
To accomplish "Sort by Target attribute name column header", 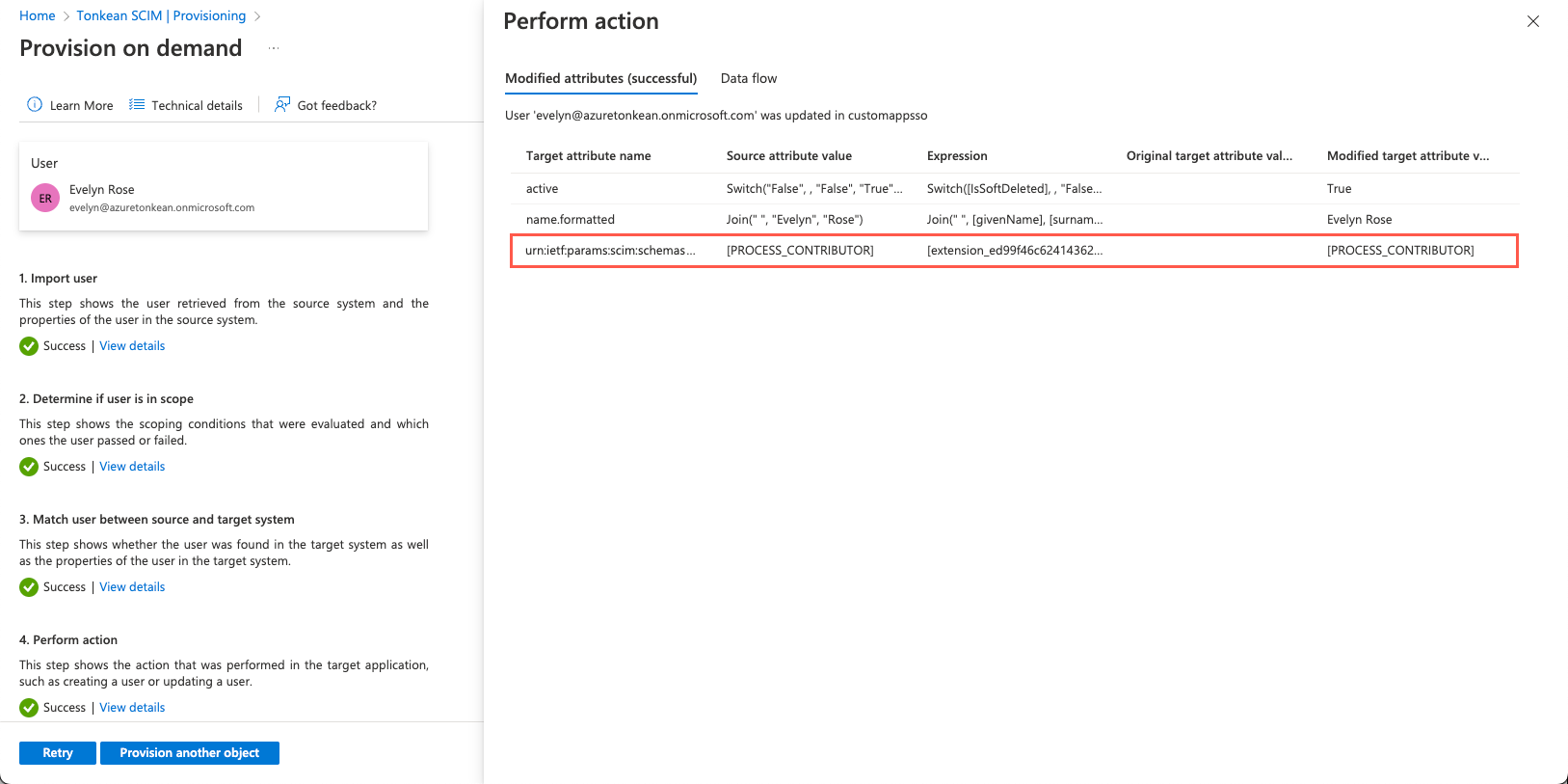I will 588,155.
